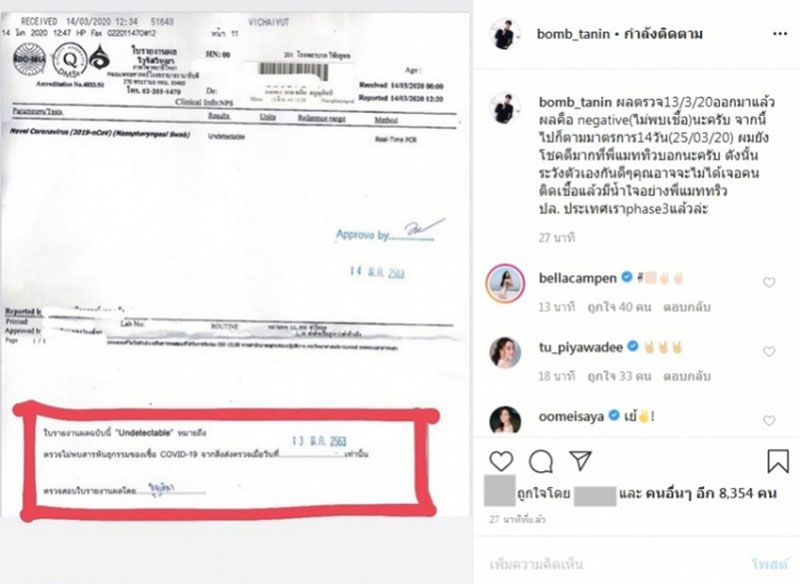Open tu_piyawadee's avatar

505,352
